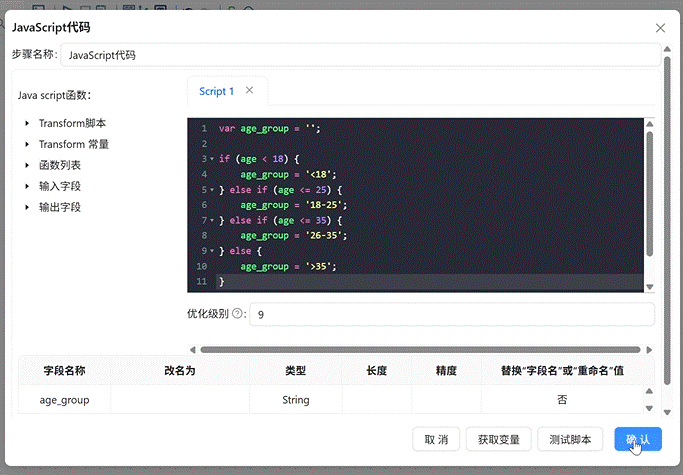Switch to the Script 1 tab
Image resolution: width=683 pixels, height=475 pixels.
point(216,91)
